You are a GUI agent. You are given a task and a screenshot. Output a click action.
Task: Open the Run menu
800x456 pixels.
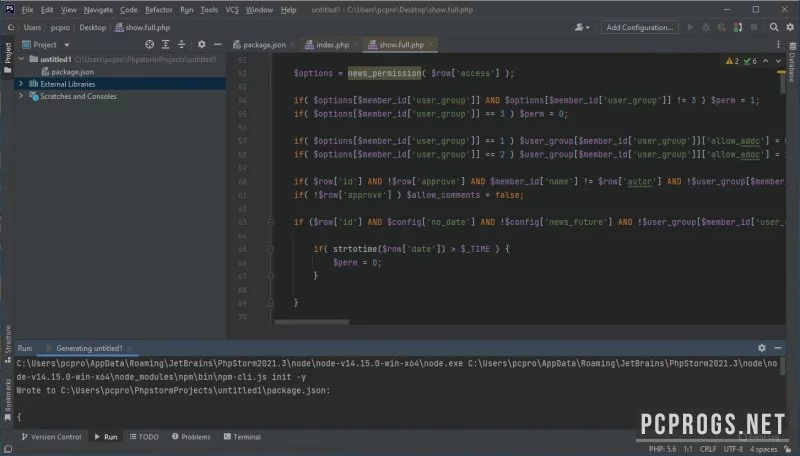tap(187, 10)
